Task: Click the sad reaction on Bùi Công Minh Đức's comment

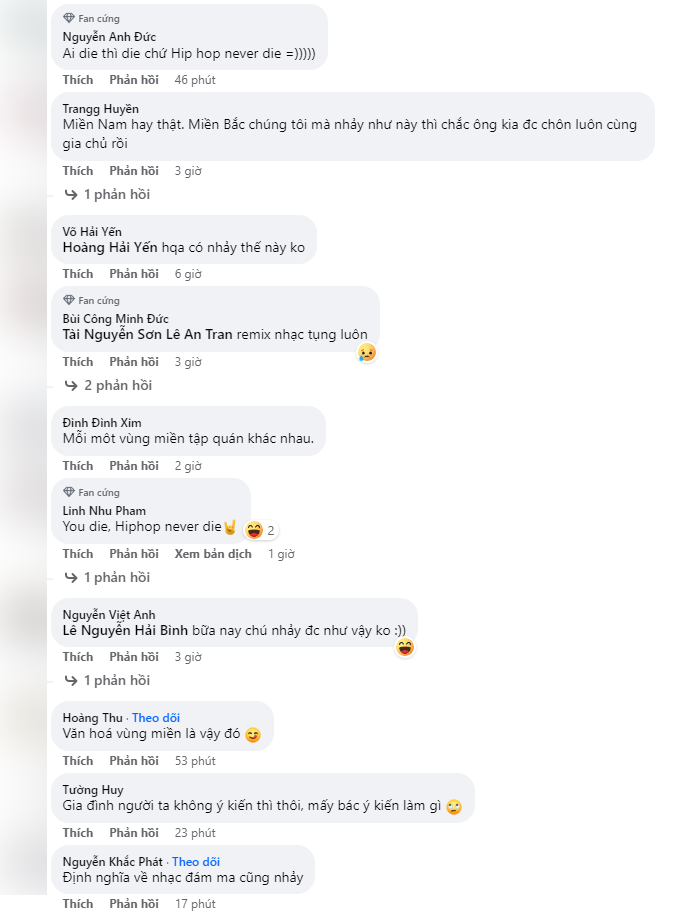Action: tap(367, 352)
